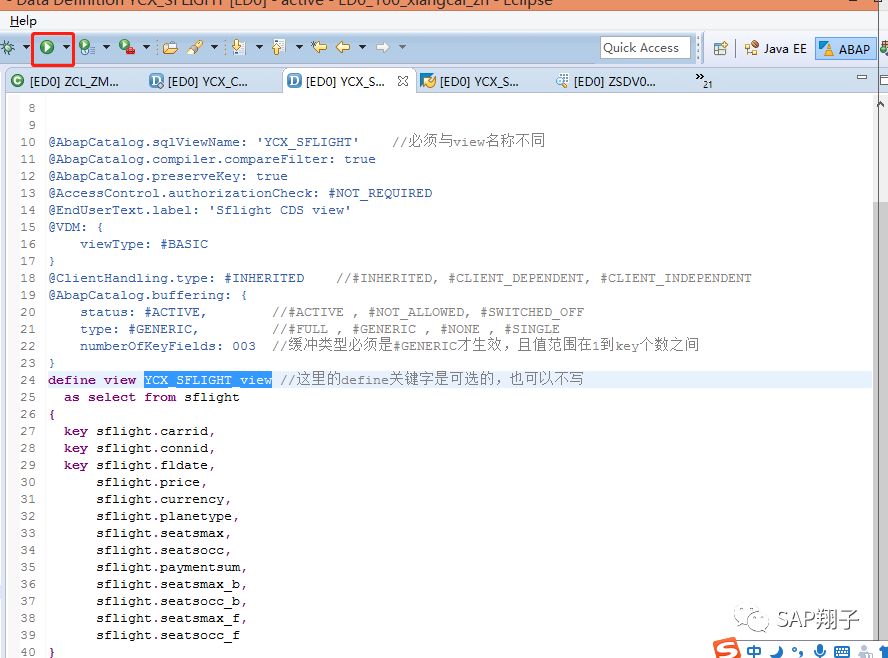The width and height of the screenshot is (888, 658).
Task: Open the Debug configurations dropdown arrow
Action: point(26,47)
